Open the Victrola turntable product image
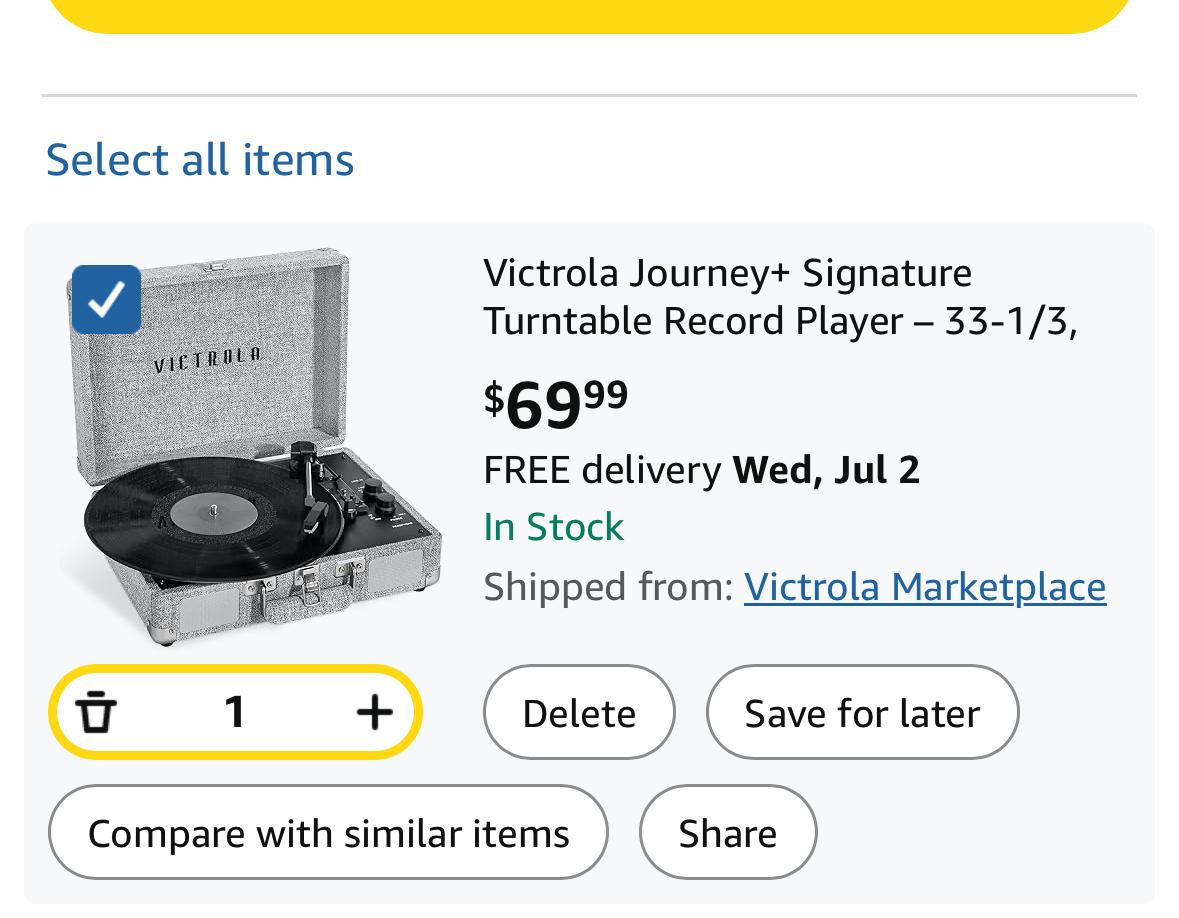Screen dimensions: 1179x918 pyautogui.click(x=250, y=450)
